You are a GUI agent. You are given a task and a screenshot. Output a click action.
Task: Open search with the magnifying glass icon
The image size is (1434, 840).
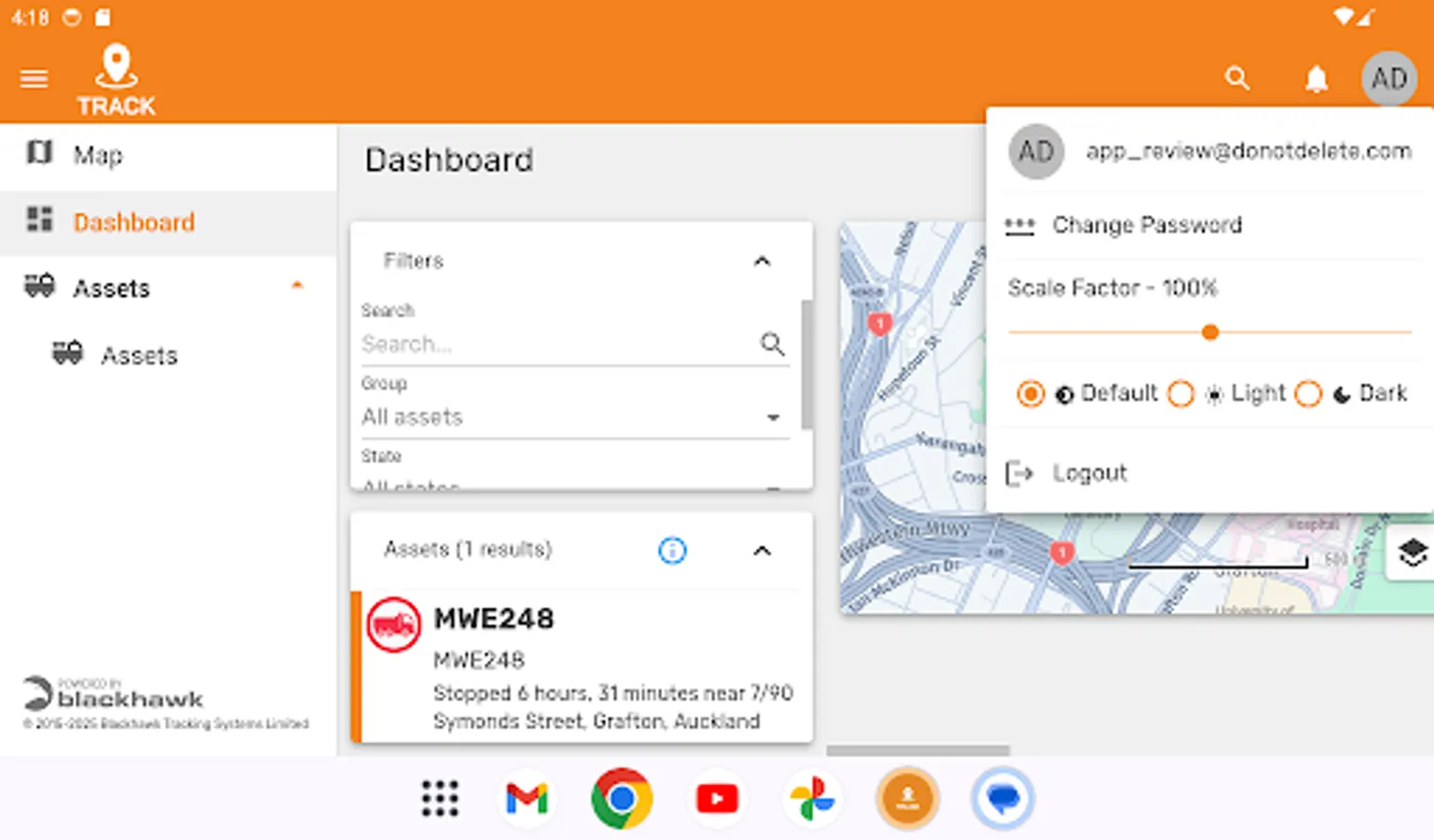(x=1237, y=78)
